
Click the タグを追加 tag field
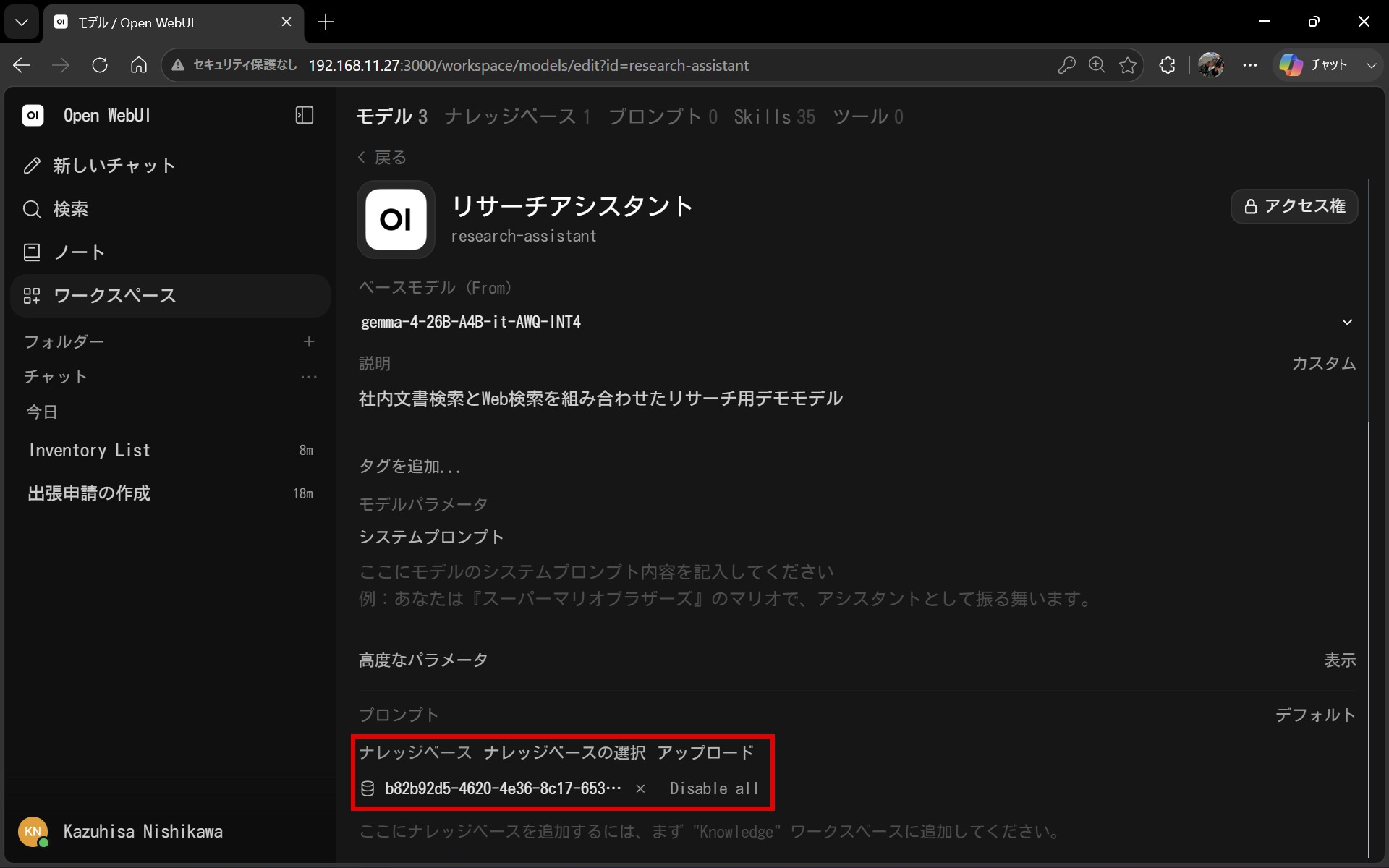point(410,467)
